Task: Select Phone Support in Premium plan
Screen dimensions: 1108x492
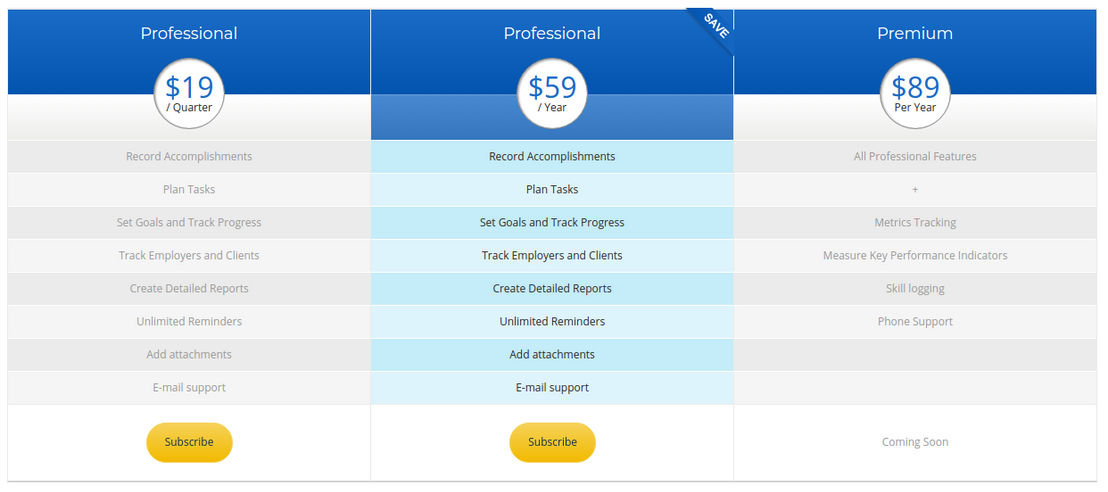Action: coord(915,322)
